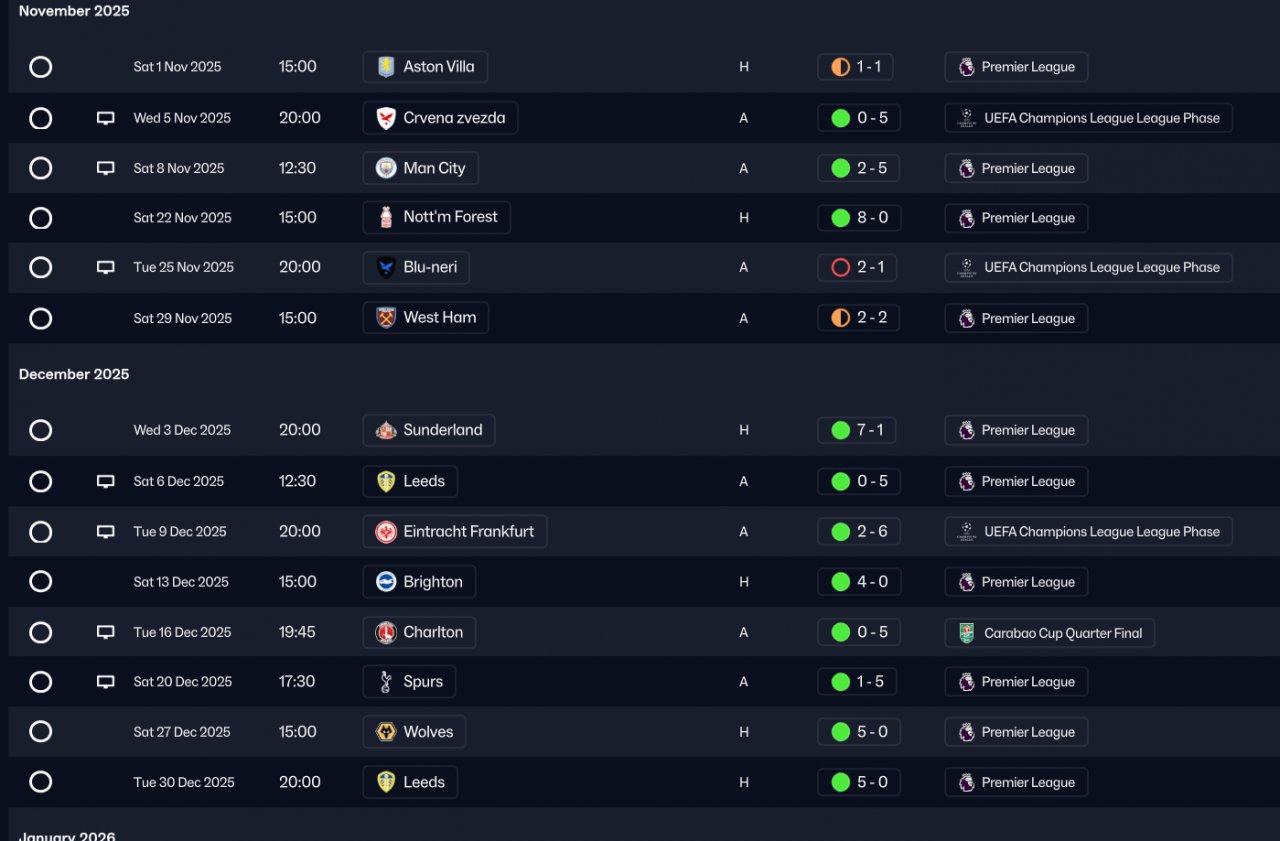Viewport: 1280px width, 841px height.
Task: Click the Wolves club badge icon
Action: point(386,732)
